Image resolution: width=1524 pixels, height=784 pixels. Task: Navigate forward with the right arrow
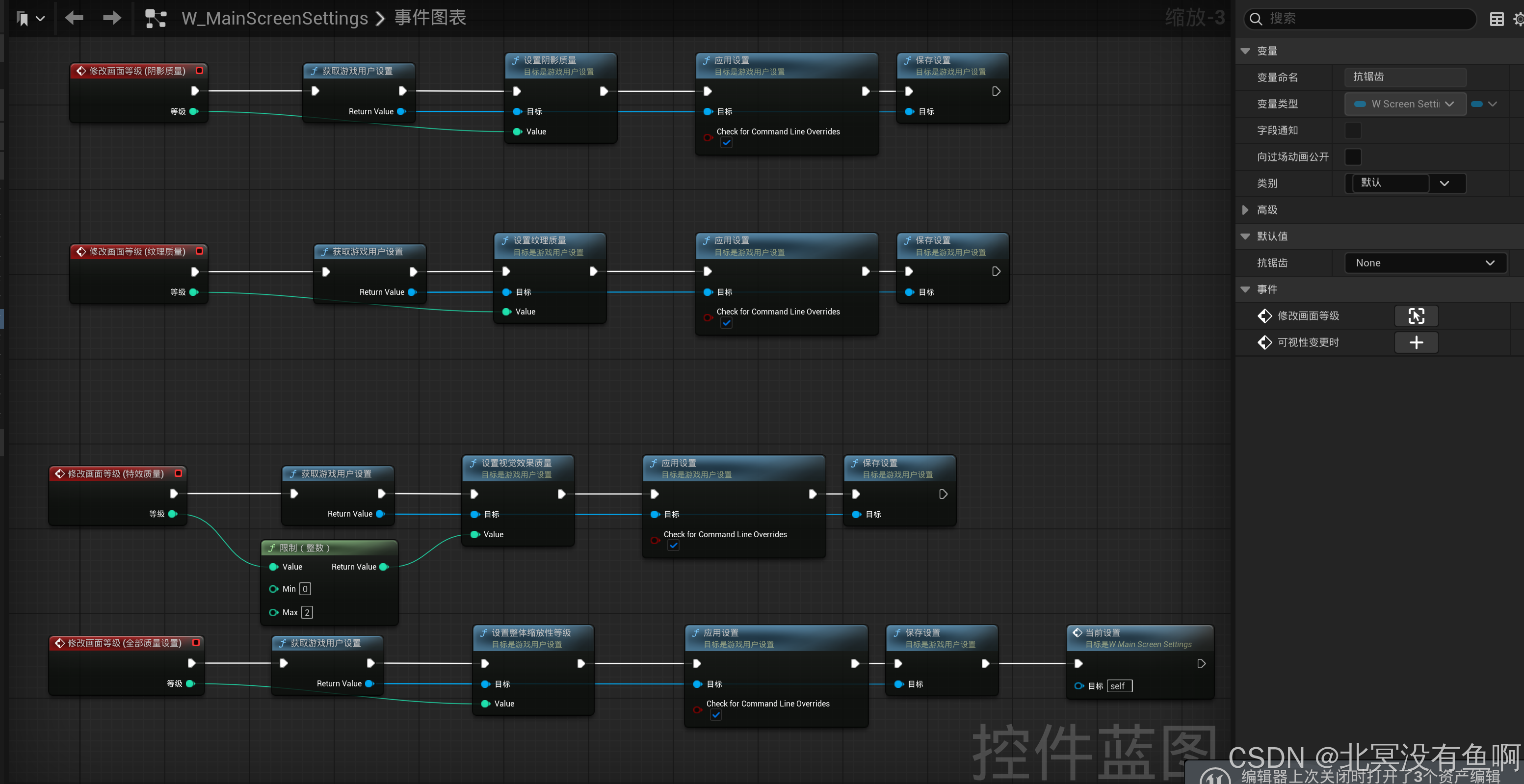112,18
